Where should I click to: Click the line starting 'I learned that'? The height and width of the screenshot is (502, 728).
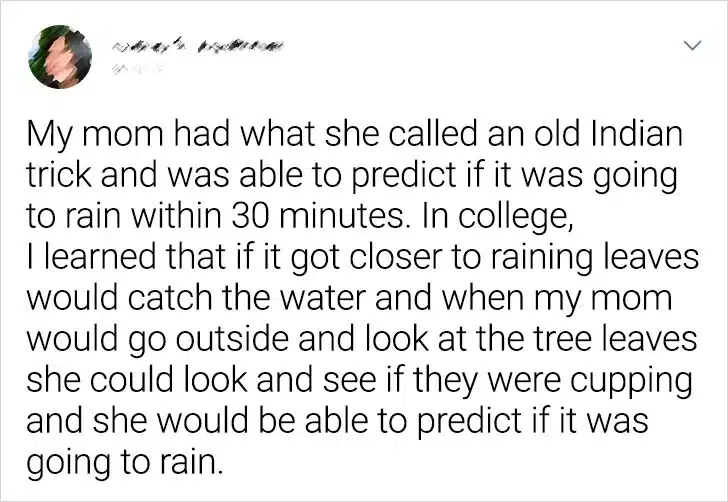coord(362,259)
